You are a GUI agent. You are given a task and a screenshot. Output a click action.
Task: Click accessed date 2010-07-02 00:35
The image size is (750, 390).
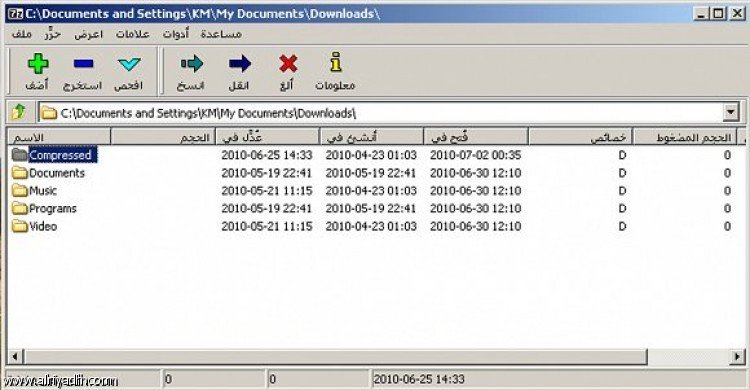[x=475, y=155]
